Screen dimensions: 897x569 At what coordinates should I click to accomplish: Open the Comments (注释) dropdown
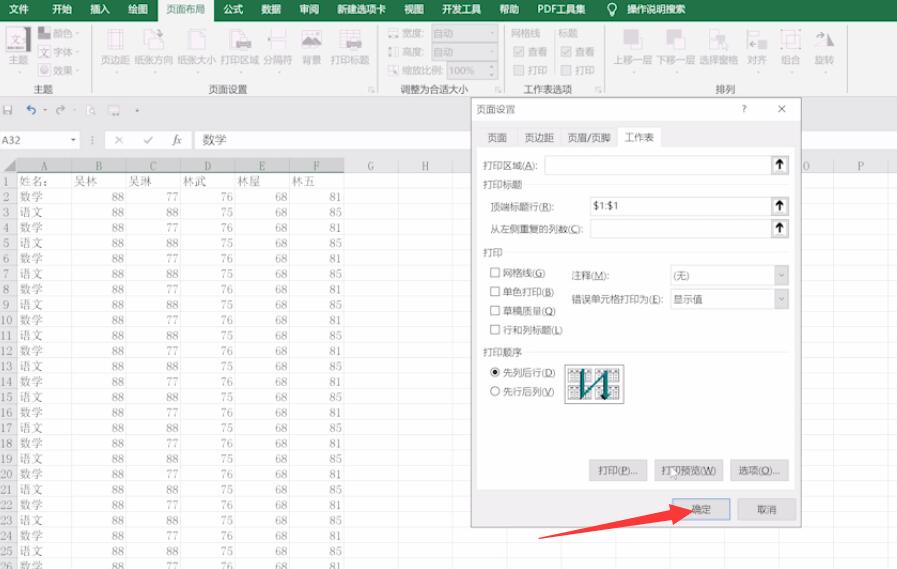(781, 276)
